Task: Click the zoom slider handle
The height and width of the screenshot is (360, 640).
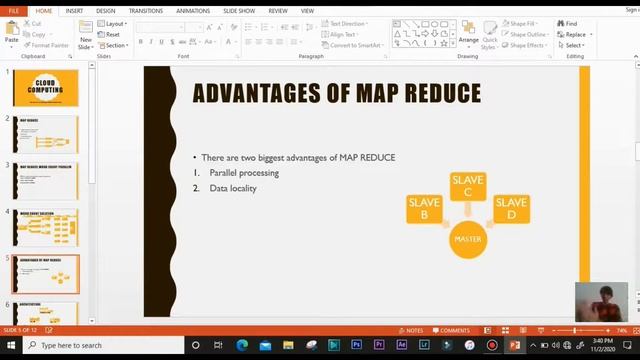Action: click(575, 330)
